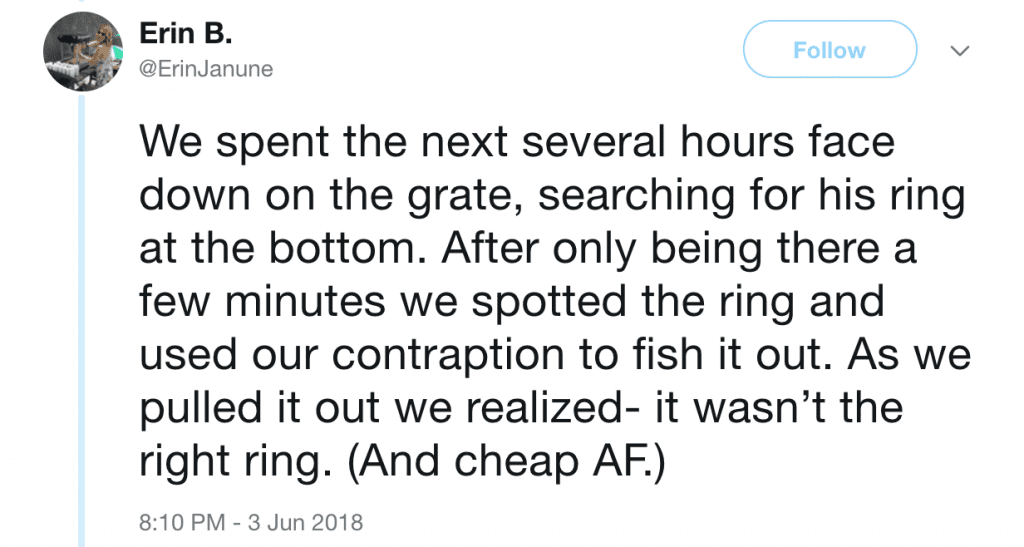This screenshot has height=547, width=1024.
Task: Click the phrase "right ring" in the last line
Action: pyautogui.click(x=230, y=461)
